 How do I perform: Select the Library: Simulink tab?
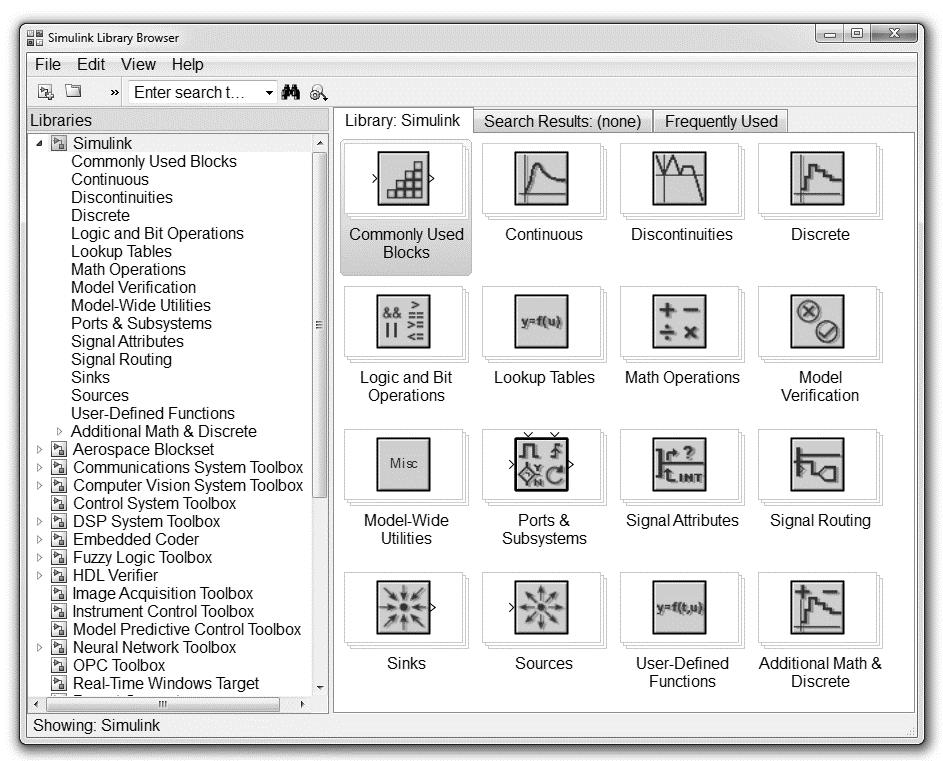402,120
